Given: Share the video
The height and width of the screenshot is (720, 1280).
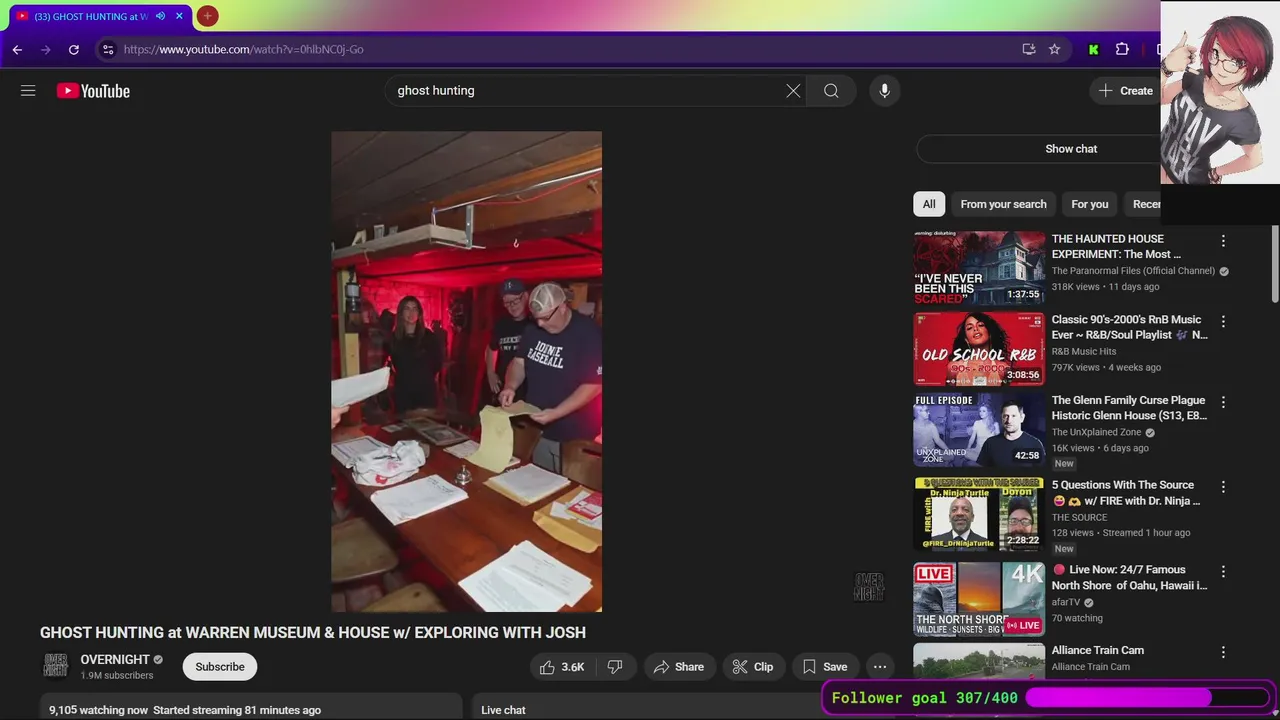Looking at the screenshot, I should [679, 667].
